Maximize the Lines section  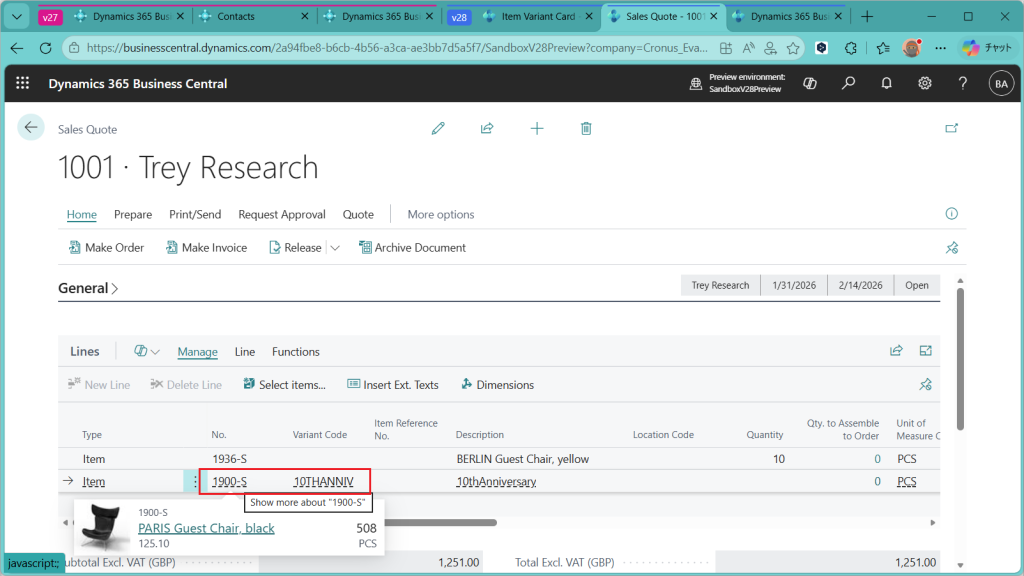point(926,351)
